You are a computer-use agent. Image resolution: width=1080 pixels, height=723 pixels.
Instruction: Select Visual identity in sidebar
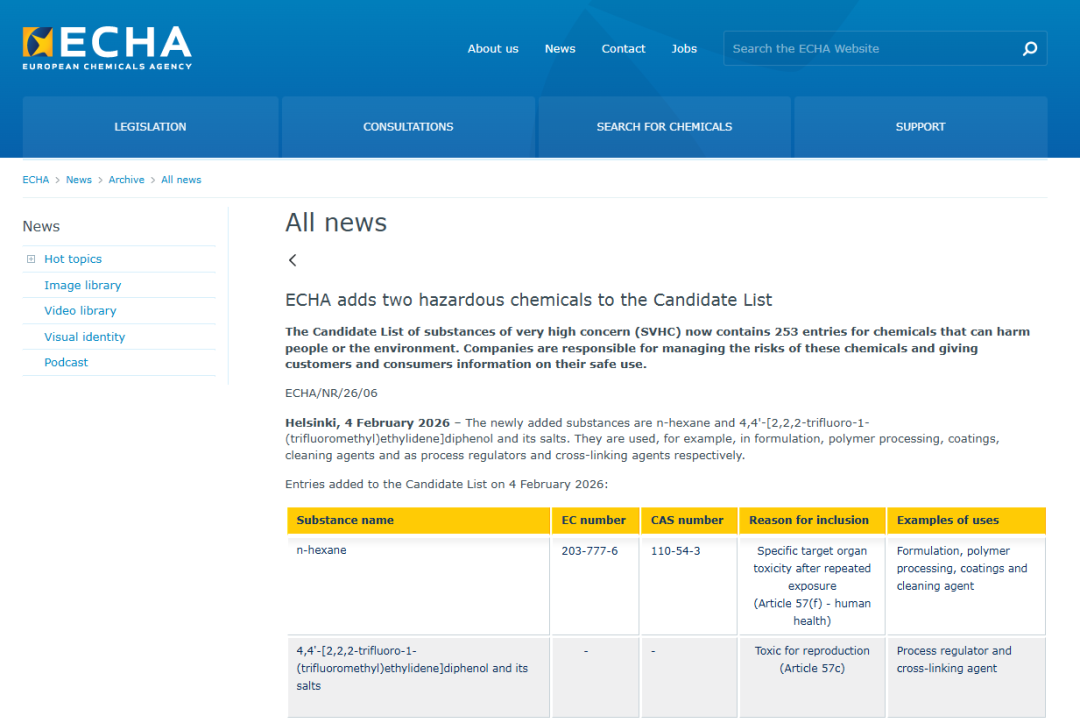click(84, 337)
